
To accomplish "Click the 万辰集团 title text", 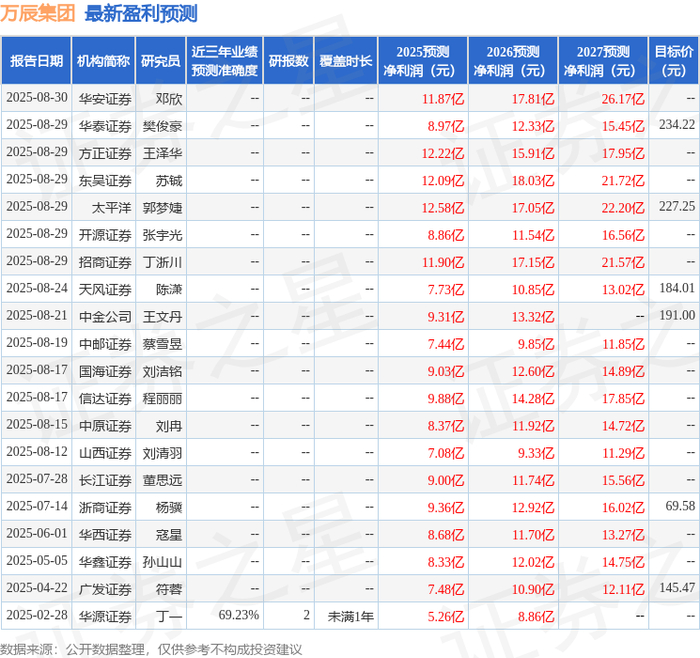I will 38,13.
